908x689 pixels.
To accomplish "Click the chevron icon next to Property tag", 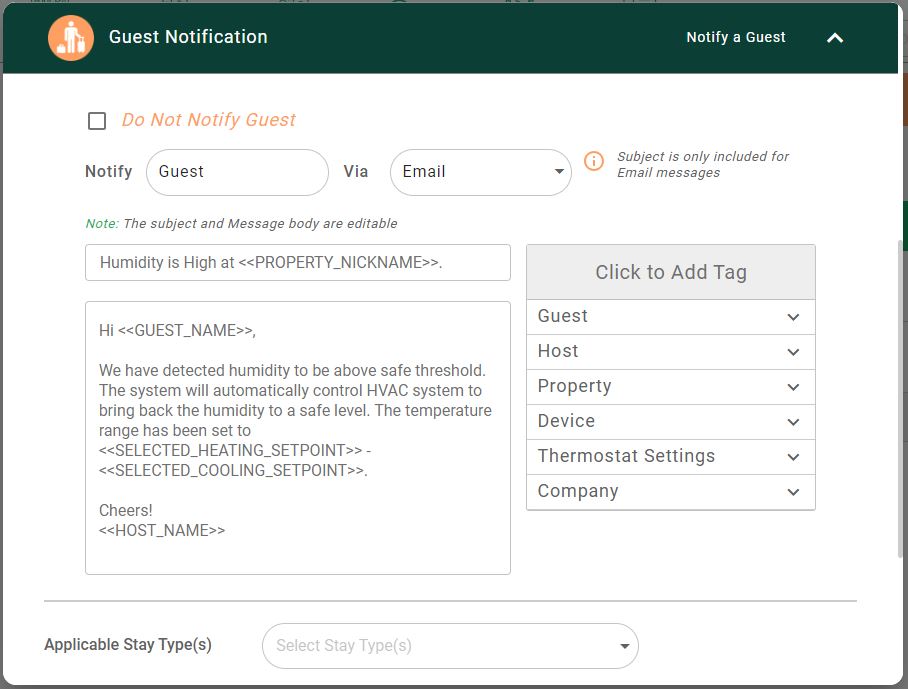I will coord(793,387).
